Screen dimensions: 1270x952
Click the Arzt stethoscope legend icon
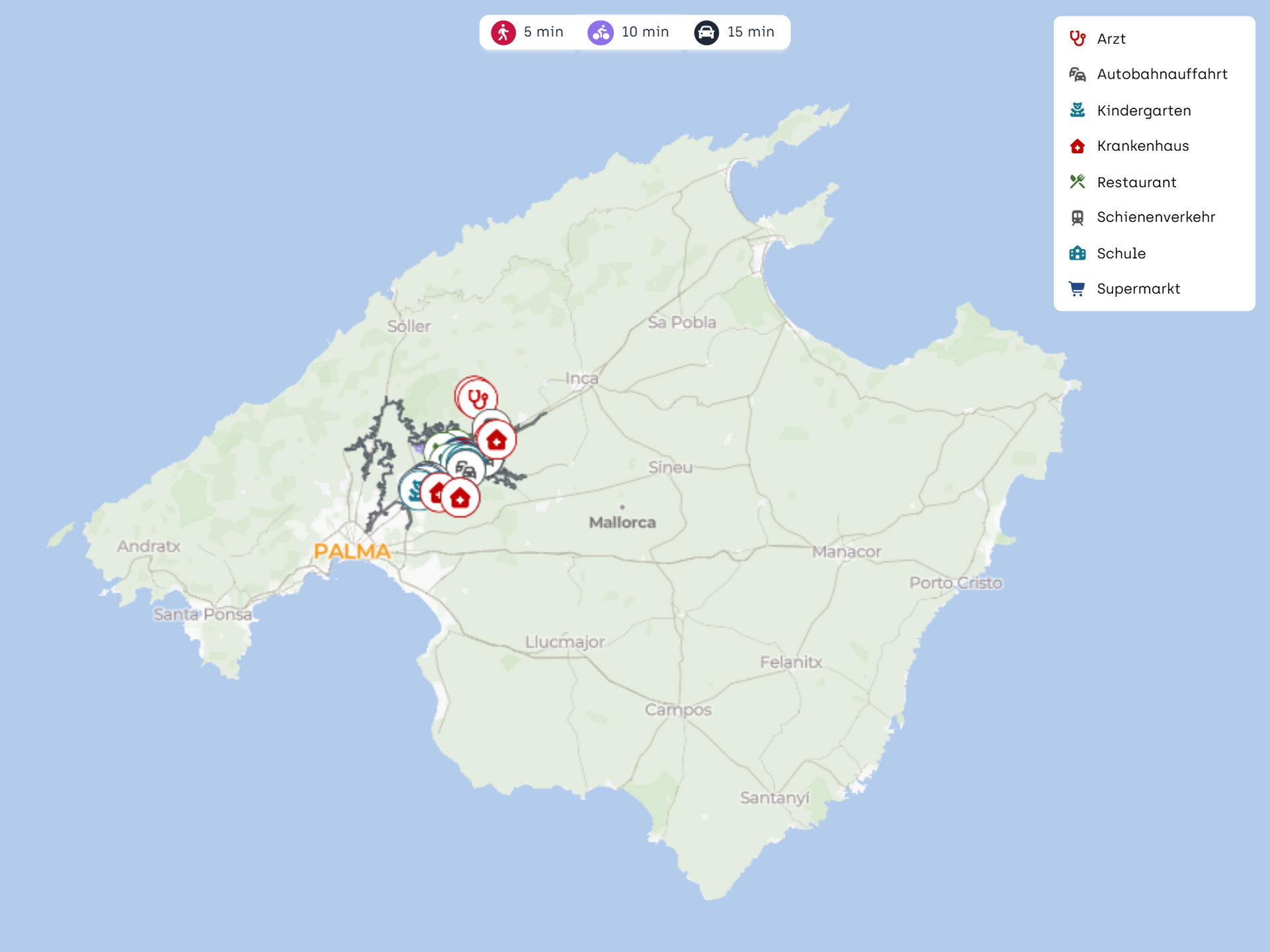1078,38
